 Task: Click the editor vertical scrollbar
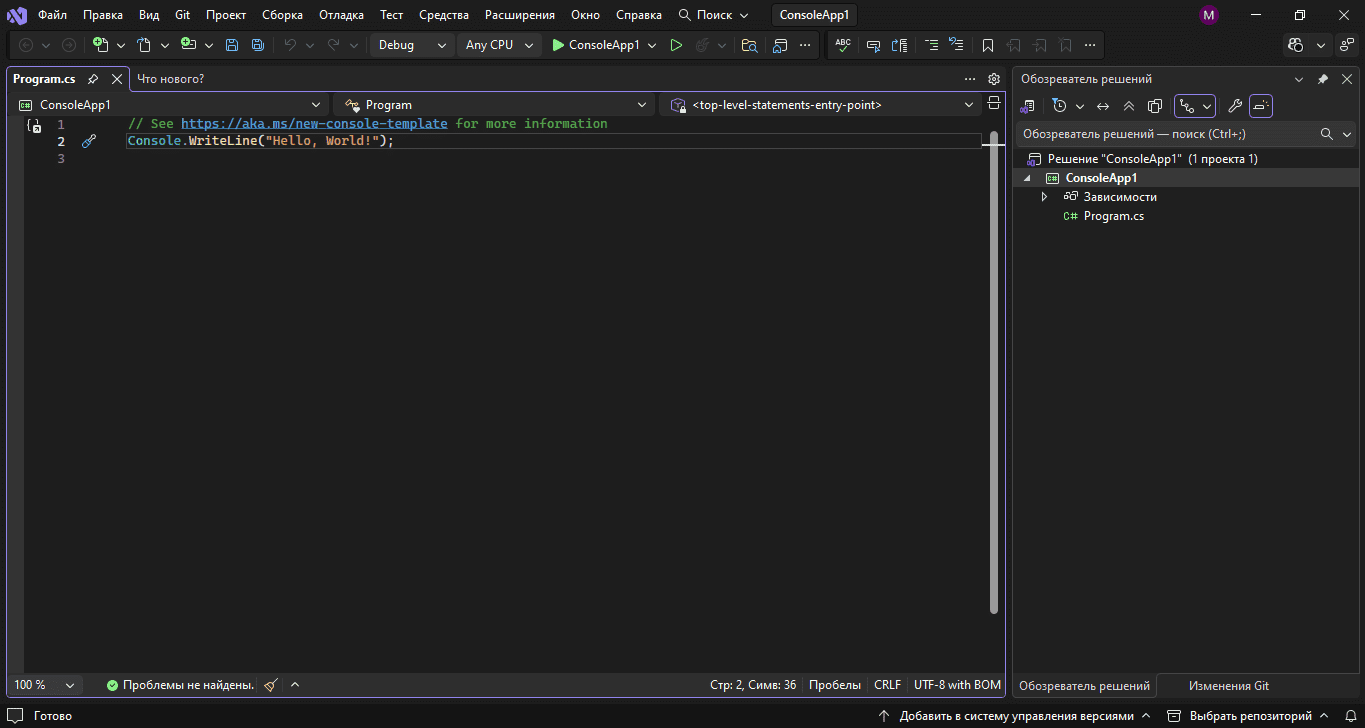[993, 370]
